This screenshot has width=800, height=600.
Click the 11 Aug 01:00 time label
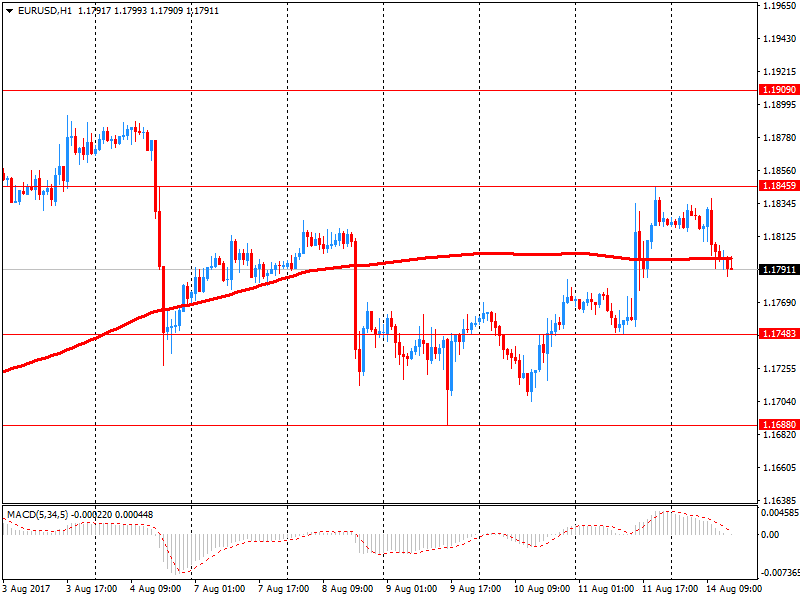point(606,589)
